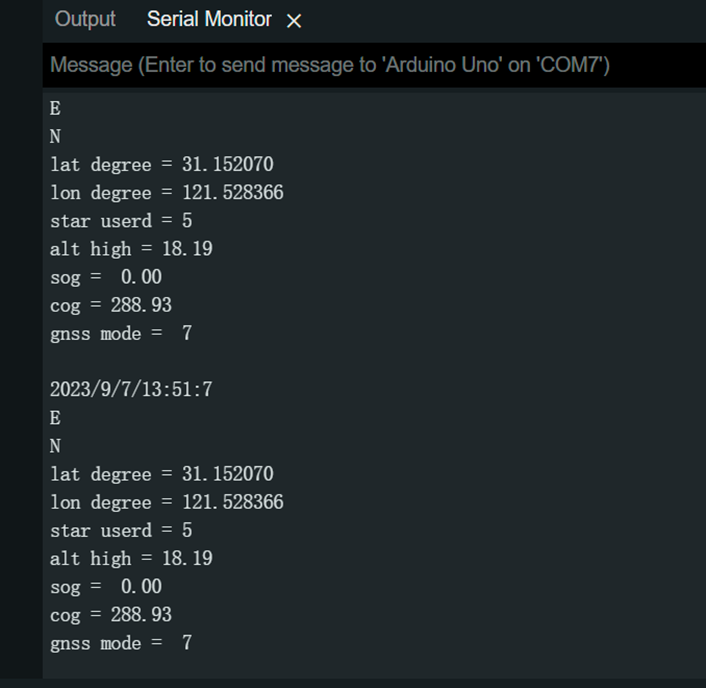Screen dimensions: 706x688
Task: Click the 2023/9/7/13:51:7 timestamp line
Action: point(131,389)
